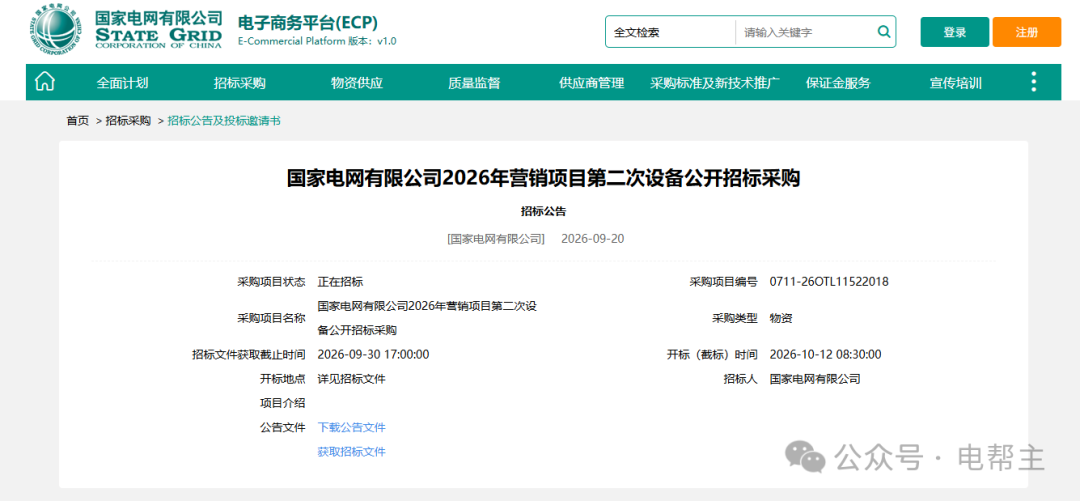Image resolution: width=1080 pixels, height=501 pixels.
Task: Open the 供应商管理 menu
Action: click(592, 83)
